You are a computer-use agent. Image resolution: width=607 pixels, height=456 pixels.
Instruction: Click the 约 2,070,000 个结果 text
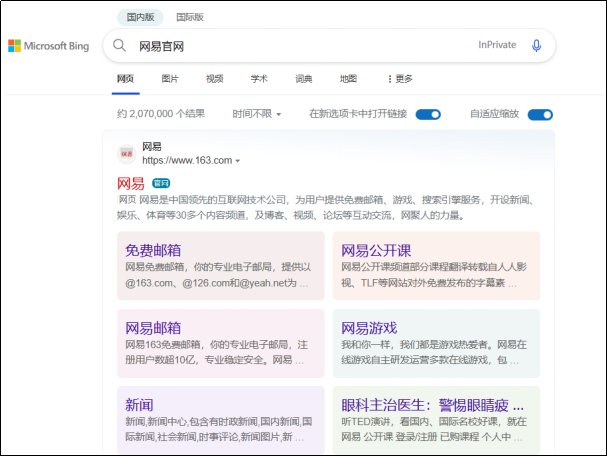[x=161, y=114]
